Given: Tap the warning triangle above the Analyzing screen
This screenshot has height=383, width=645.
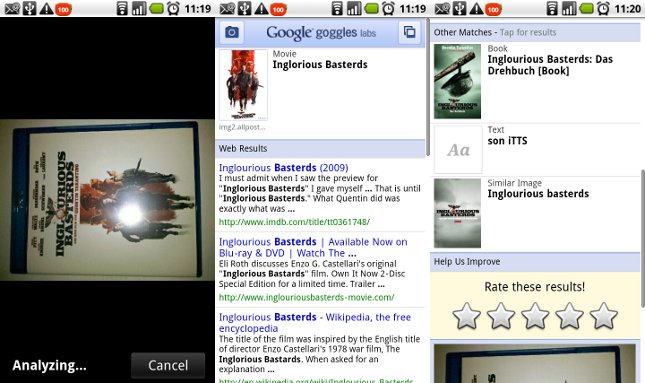Looking at the screenshot, I should [x=46, y=8].
